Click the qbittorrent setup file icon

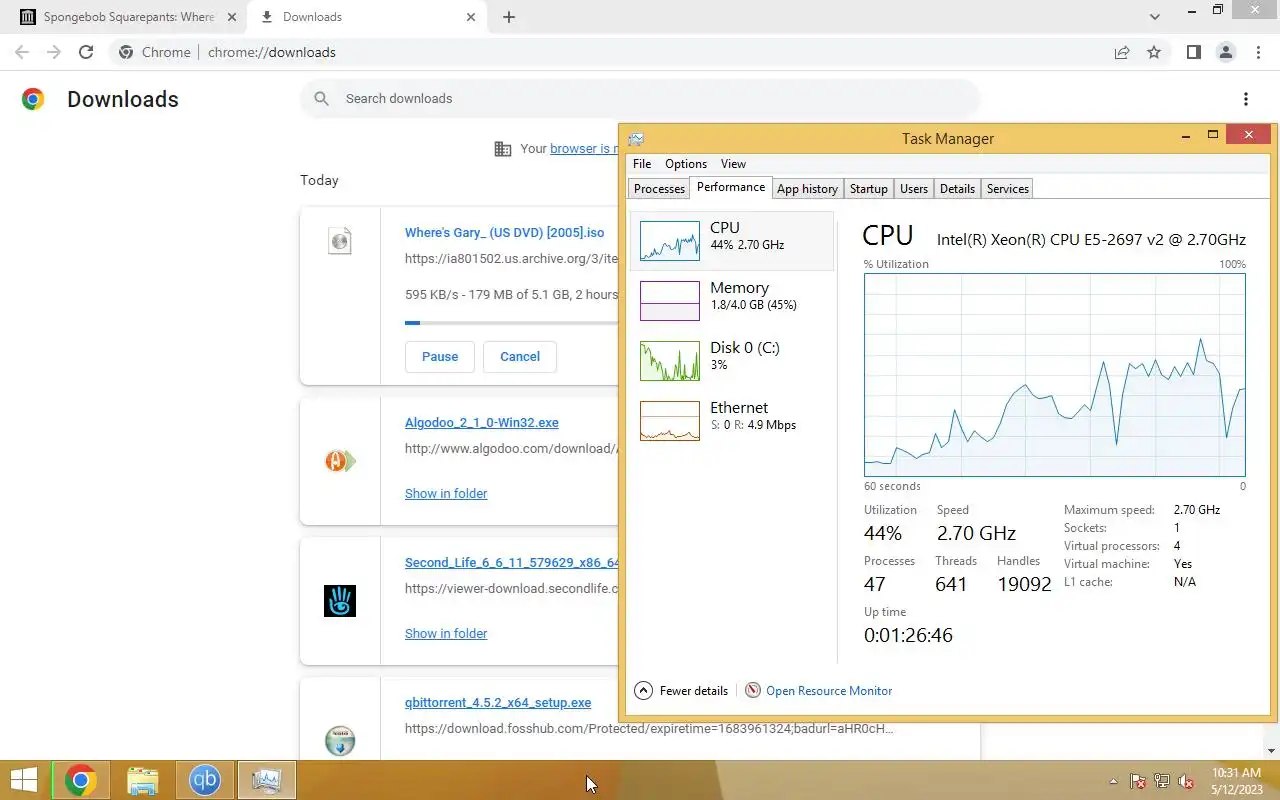coord(340,741)
